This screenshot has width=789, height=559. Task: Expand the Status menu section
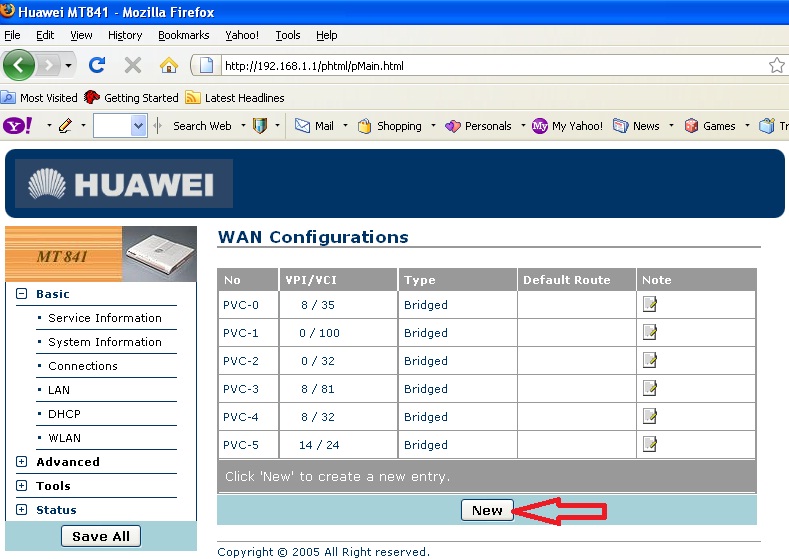coord(22,510)
